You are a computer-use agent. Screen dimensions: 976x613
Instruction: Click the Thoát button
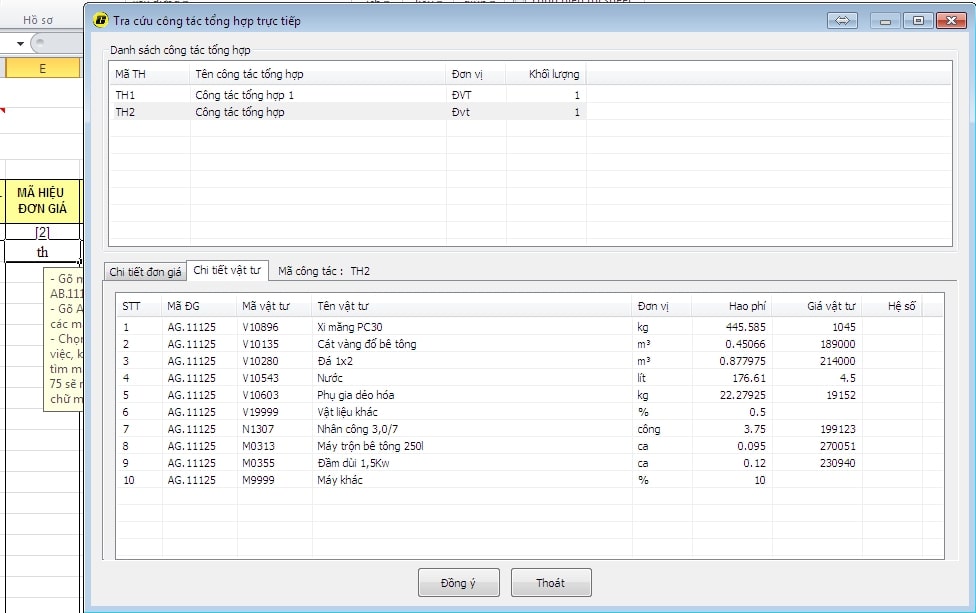click(x=550, y=583)
